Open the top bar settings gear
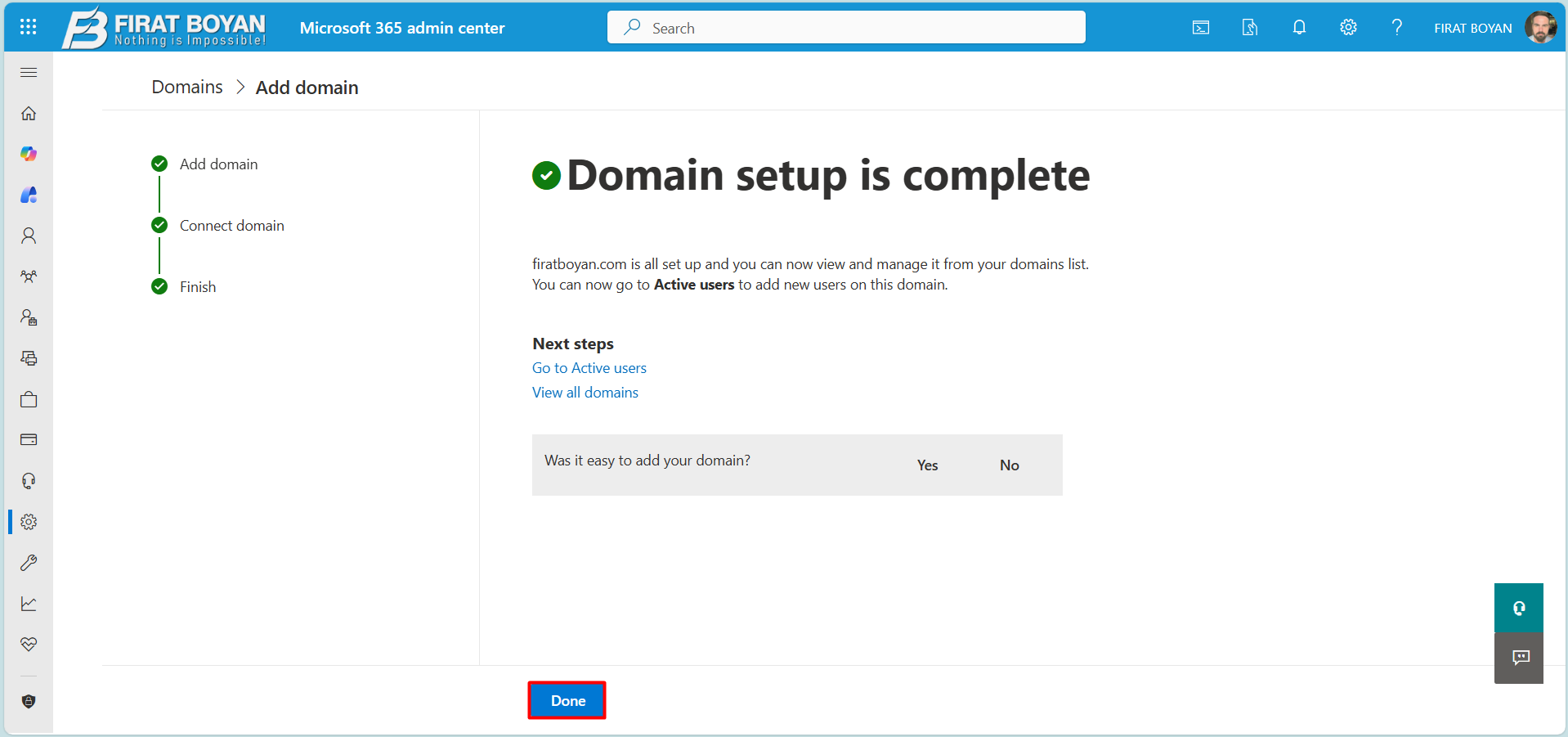This screenshot has width=1568, height=737. click(x=1347, y=27)
